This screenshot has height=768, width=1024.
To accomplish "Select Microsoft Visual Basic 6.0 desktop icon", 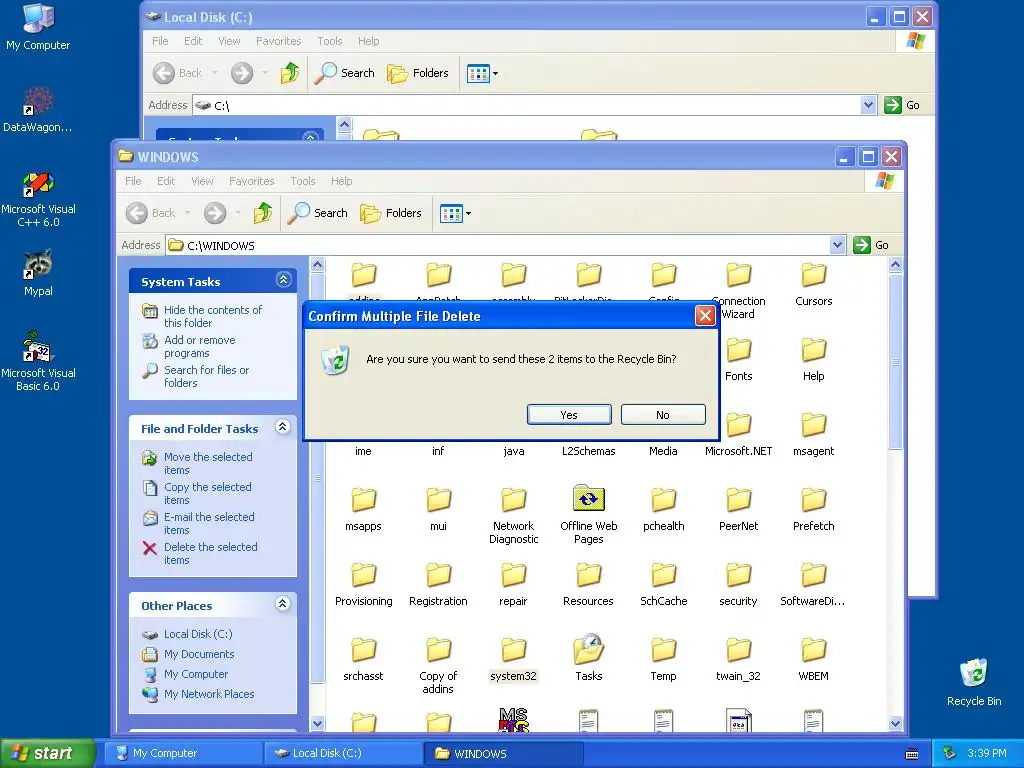I will point(38,362).
